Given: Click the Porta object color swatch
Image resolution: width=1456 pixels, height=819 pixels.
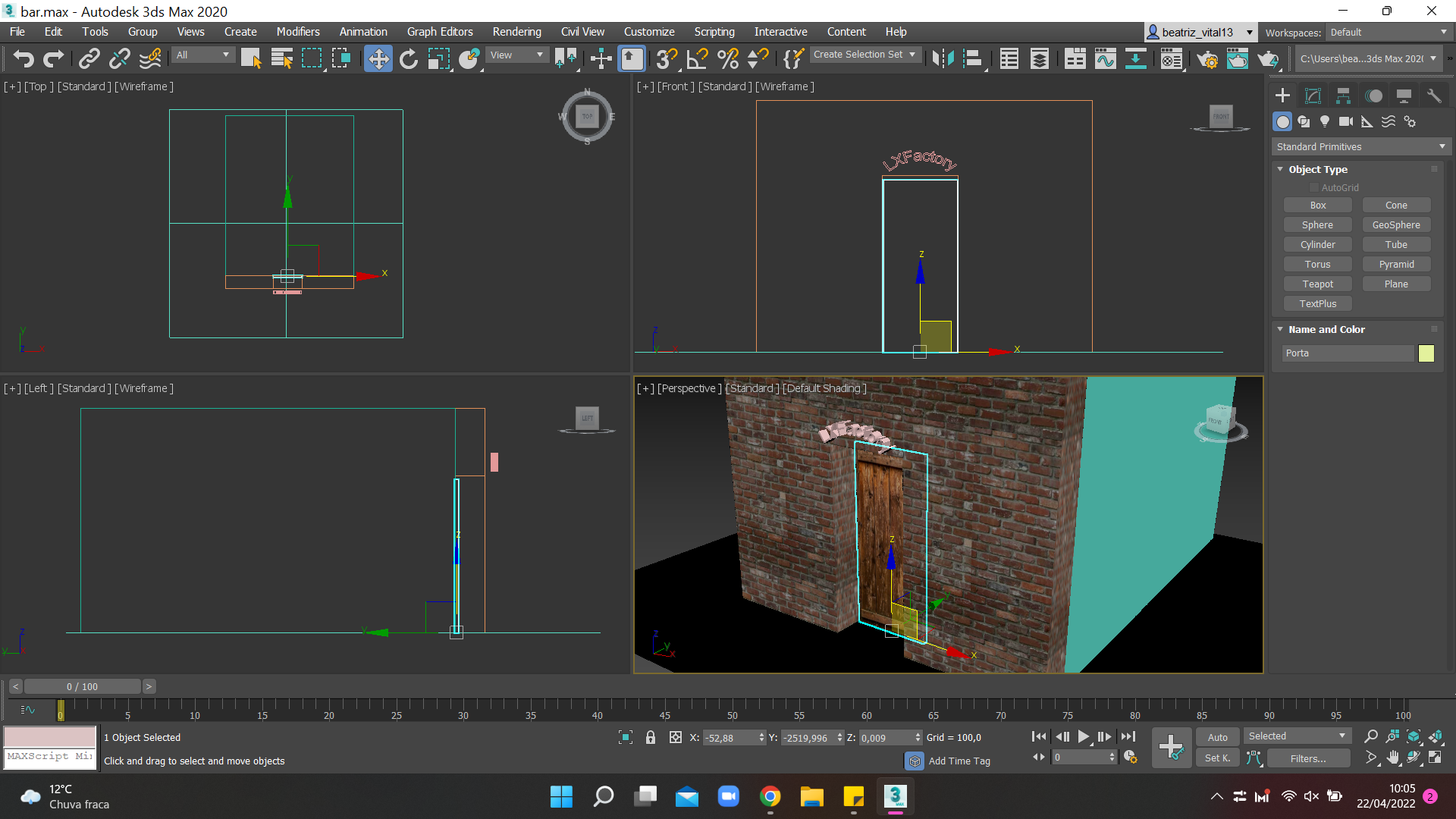Looking at the screenshot, I should click(1426, 353).
